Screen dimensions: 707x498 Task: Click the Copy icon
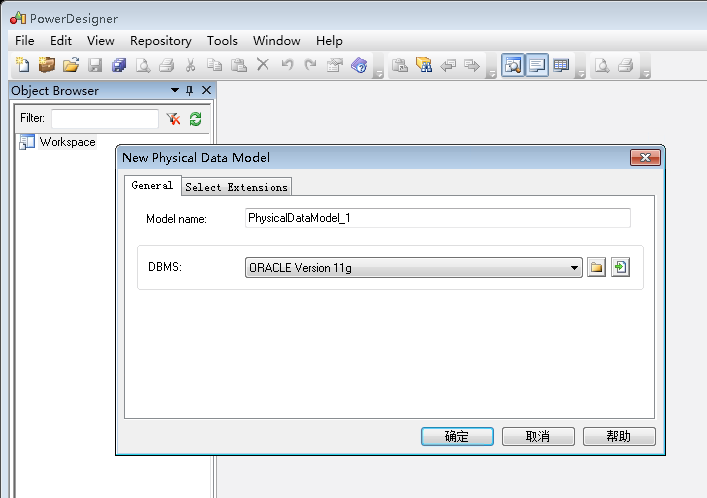coord(215,65)
